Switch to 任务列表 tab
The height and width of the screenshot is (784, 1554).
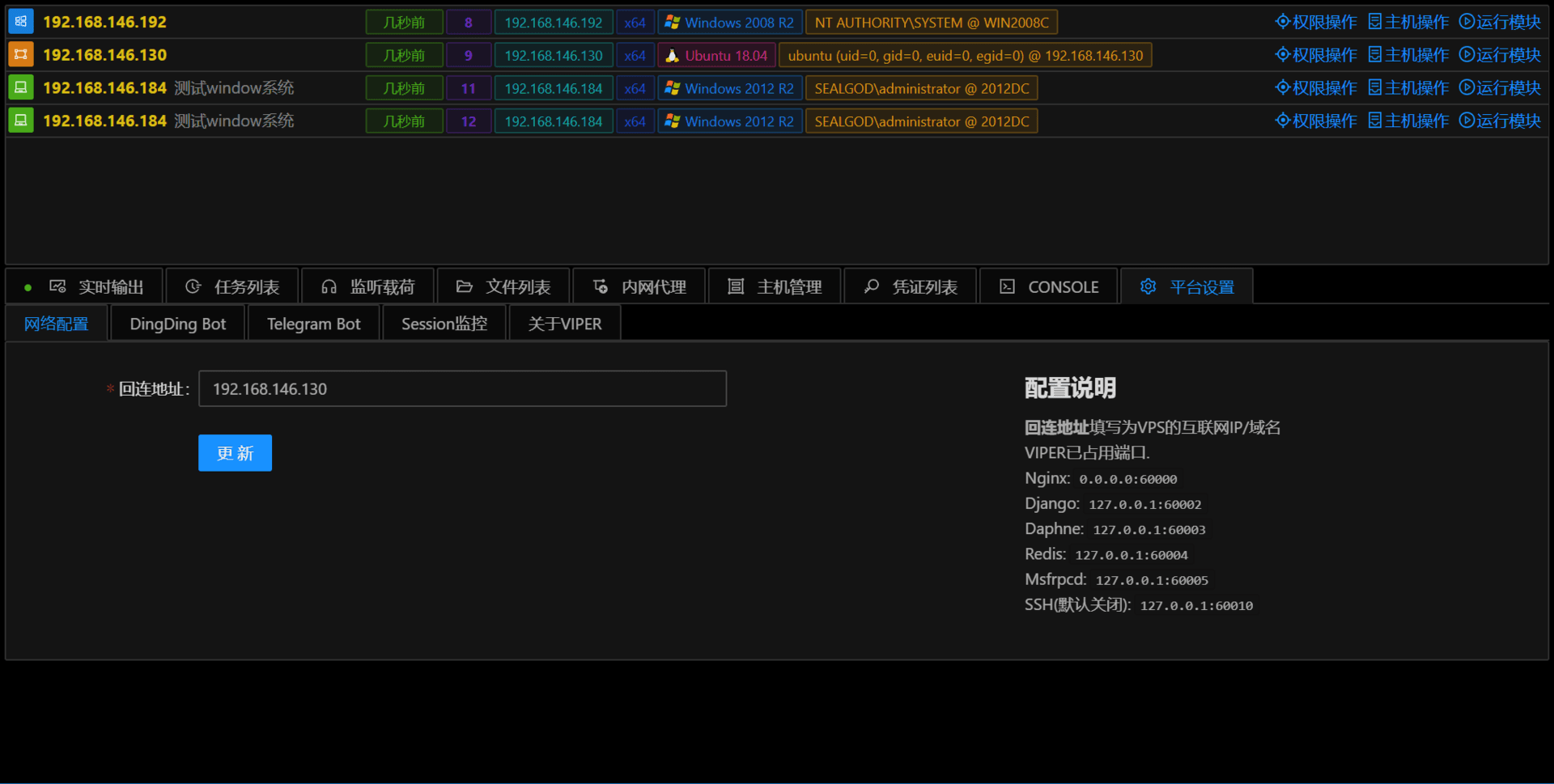click(232, 286)
